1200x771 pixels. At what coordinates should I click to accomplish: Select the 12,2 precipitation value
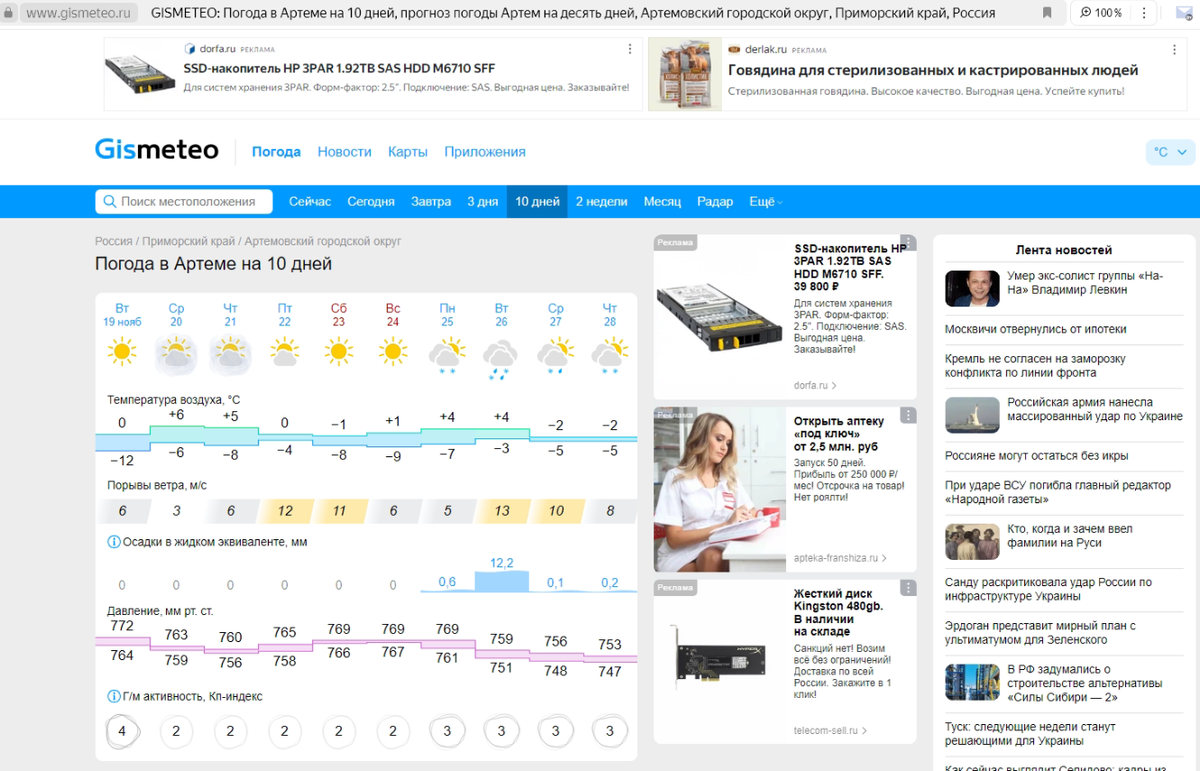coord(501,564)
